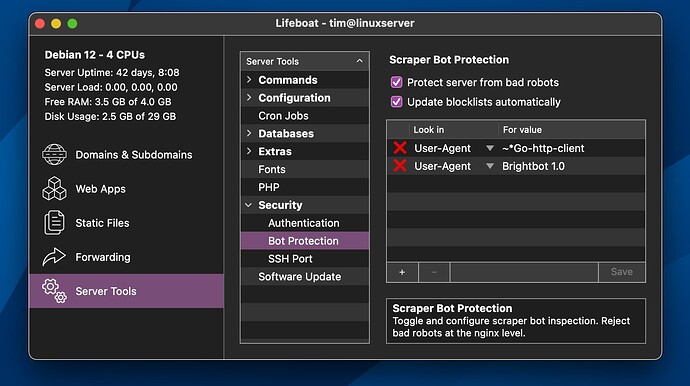Select Fonts in the tools list

tap(305, 169)
